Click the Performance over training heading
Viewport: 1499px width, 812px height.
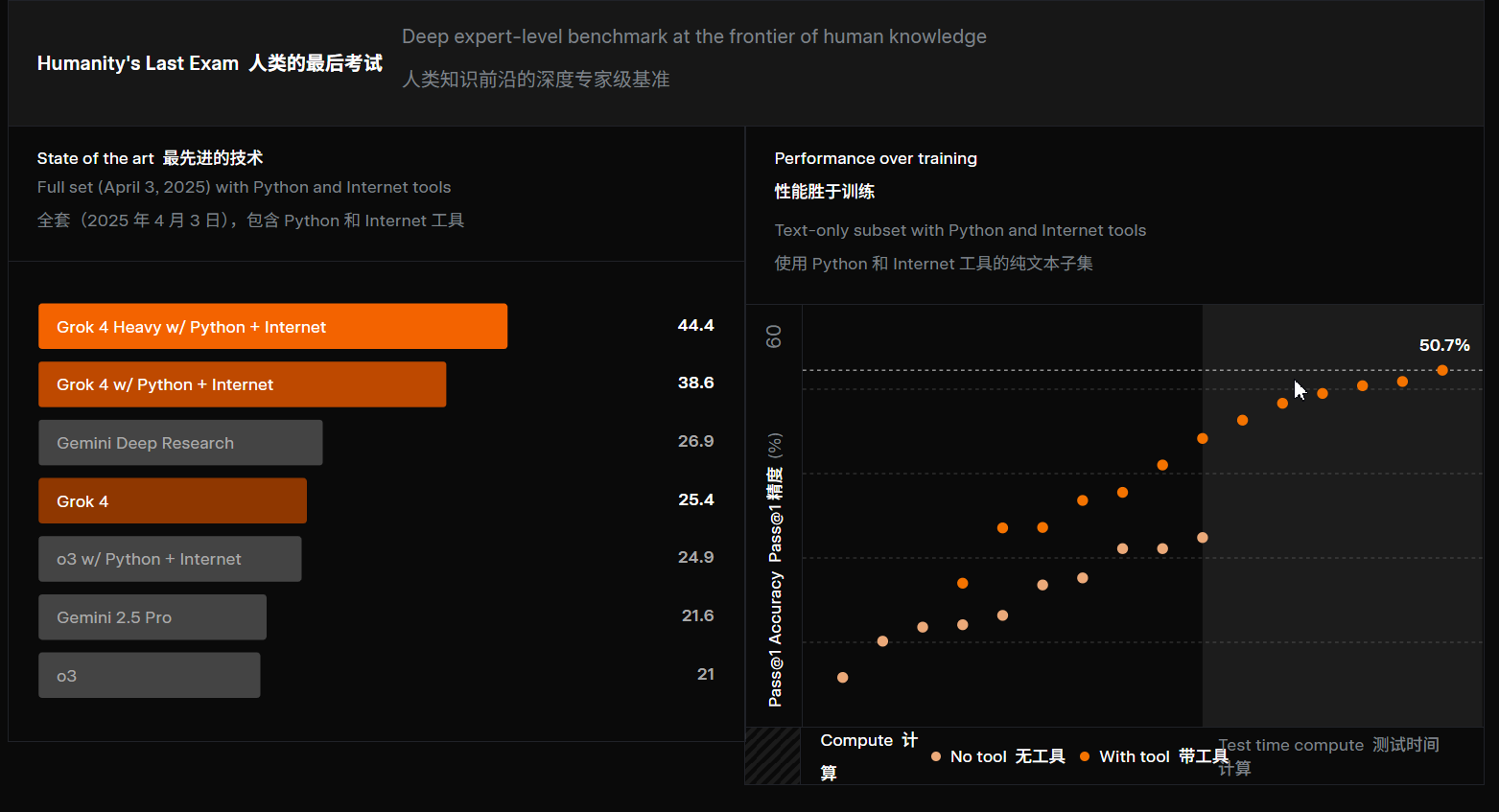(876, 158)
